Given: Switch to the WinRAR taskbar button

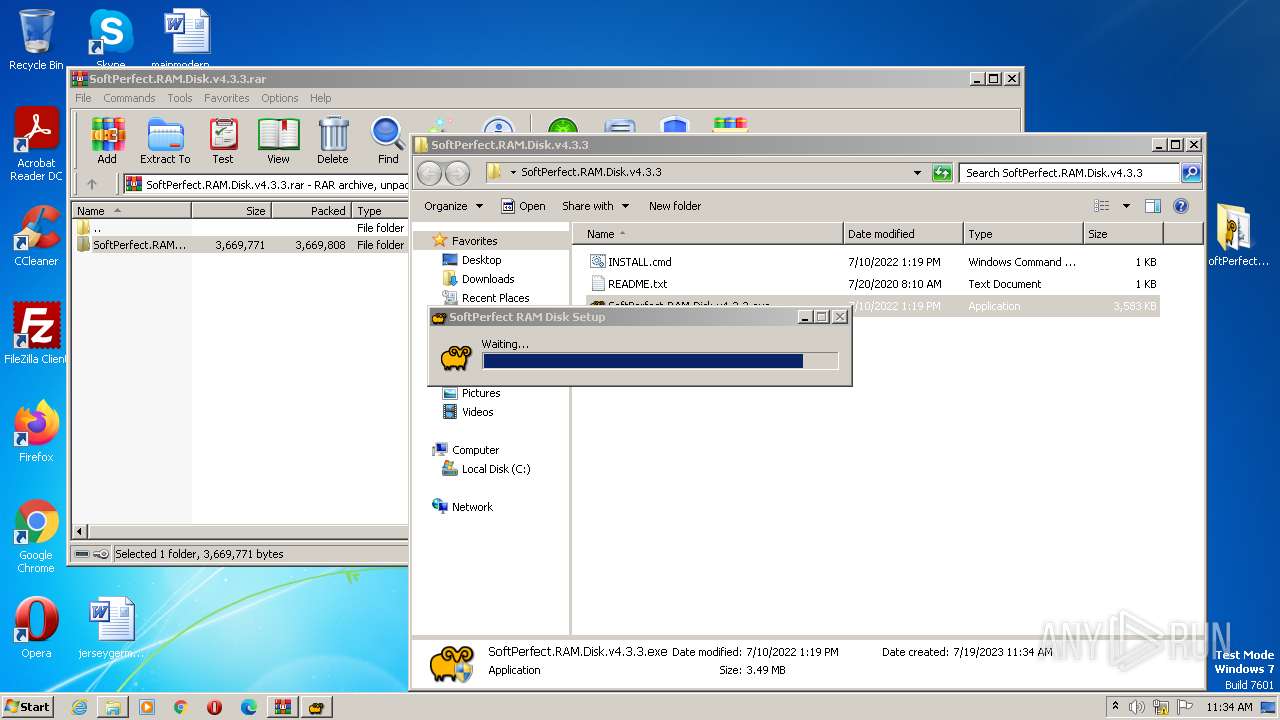Looking at the screenshot, I should click(x=283, y=707).
